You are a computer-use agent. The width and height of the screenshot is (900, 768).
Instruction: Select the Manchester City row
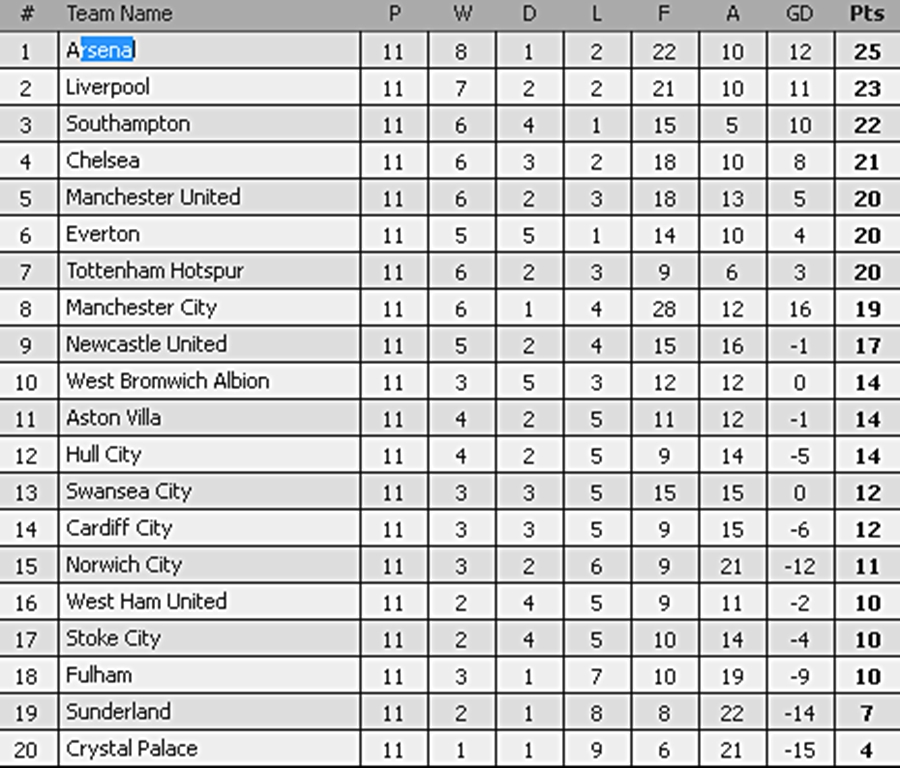click(x=450, y=308)
